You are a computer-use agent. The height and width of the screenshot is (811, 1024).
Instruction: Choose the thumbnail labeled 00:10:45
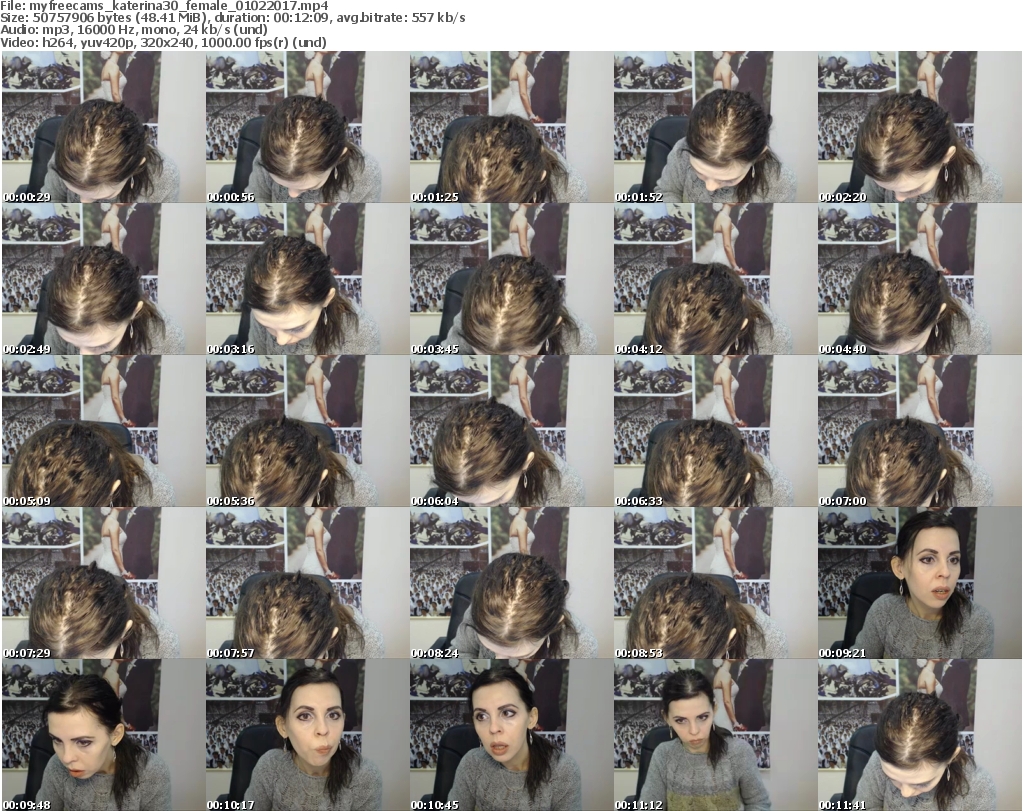pyautogui.click(x=511, y=735)
